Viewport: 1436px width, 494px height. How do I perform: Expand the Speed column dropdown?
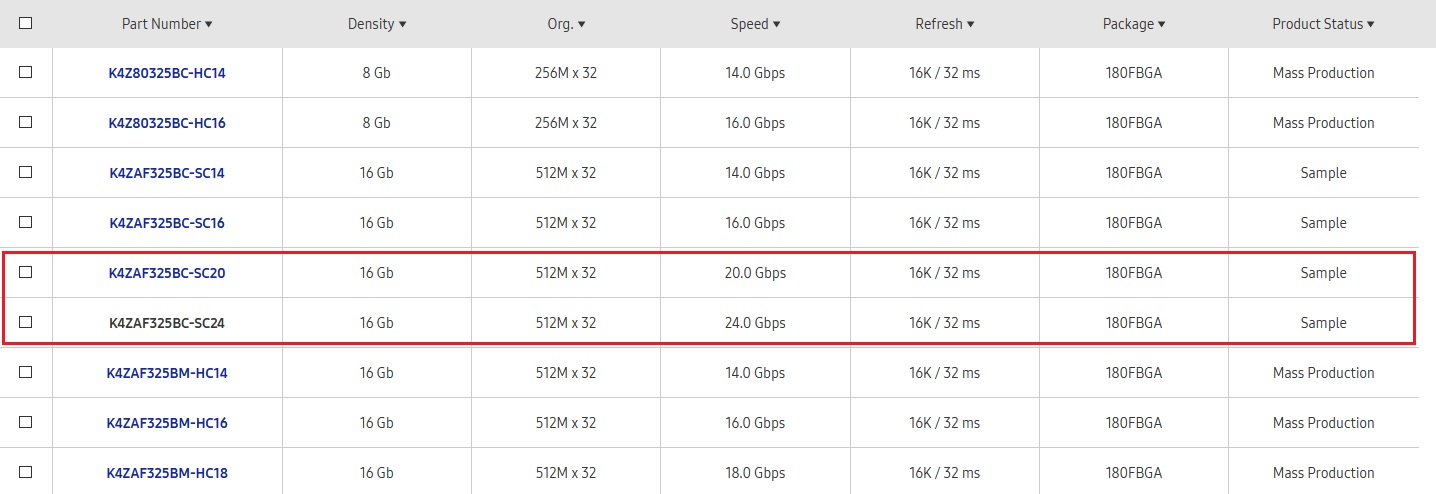pyautogui.click(x=755, y=24)
